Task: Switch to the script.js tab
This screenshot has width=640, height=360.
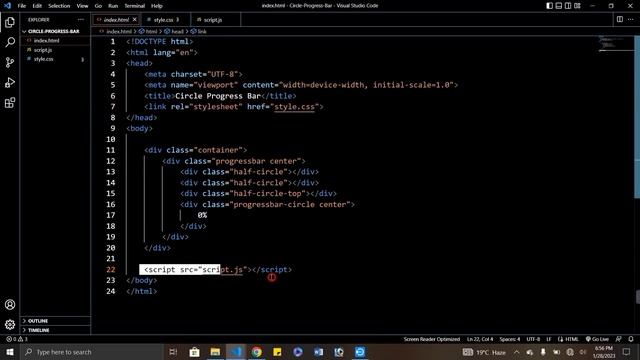Action: [x=216, y=20]
